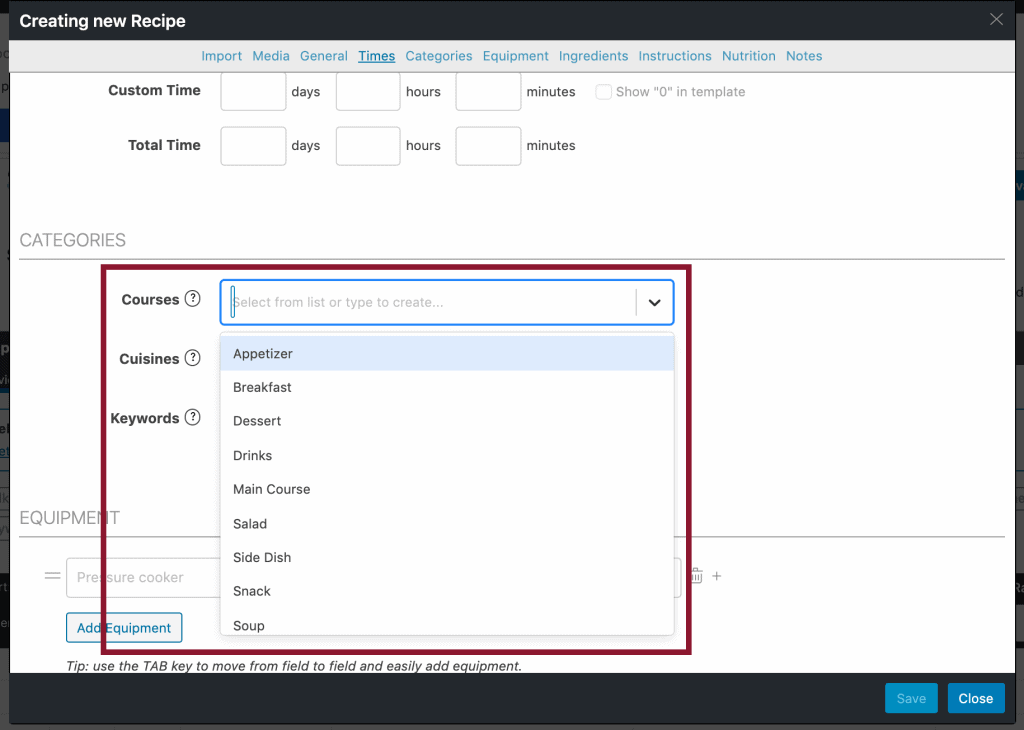Navigate to Ingredients section link
This screenshot has width=1024, height=730.
(594, 56)
